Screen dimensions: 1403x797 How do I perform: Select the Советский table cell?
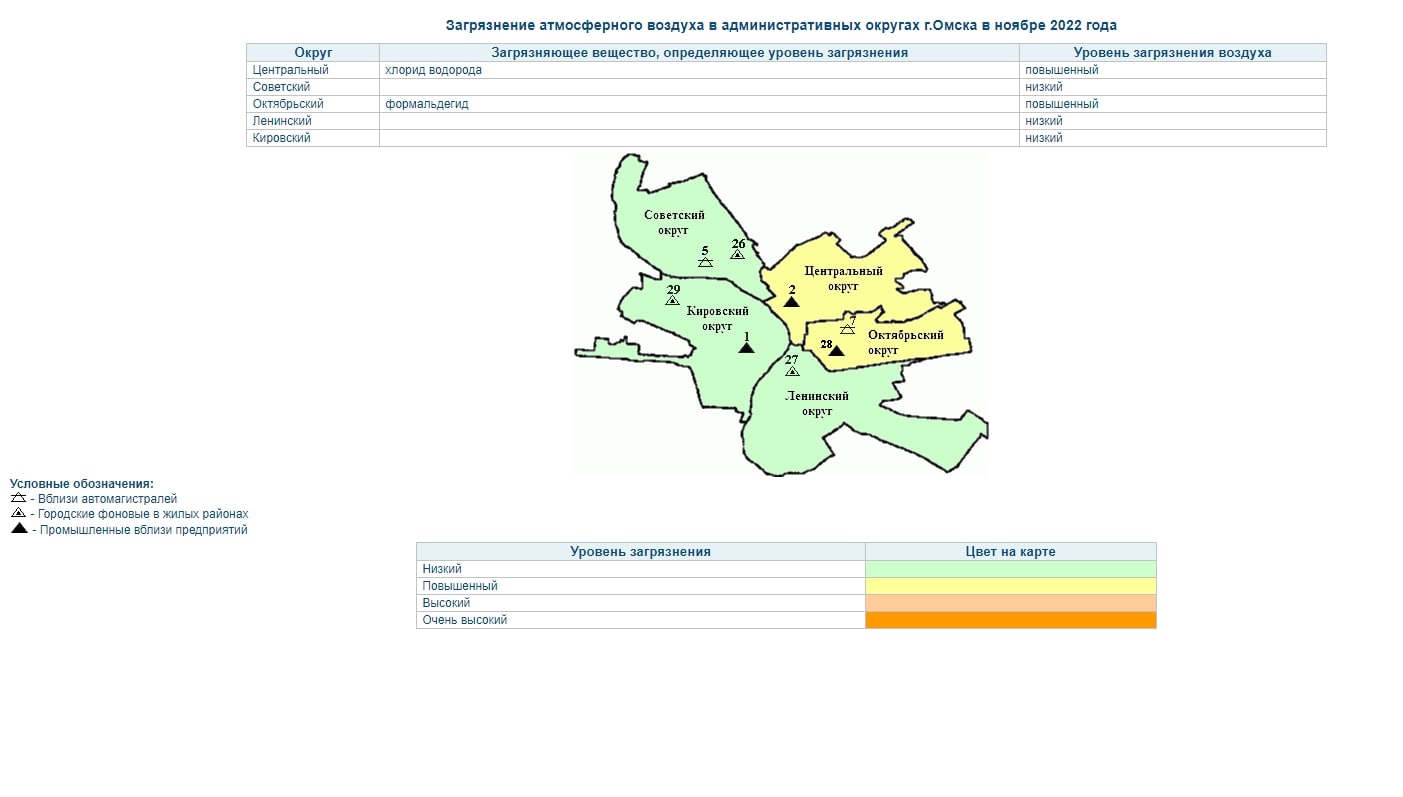pyautogui.click(x=313, y=87)
